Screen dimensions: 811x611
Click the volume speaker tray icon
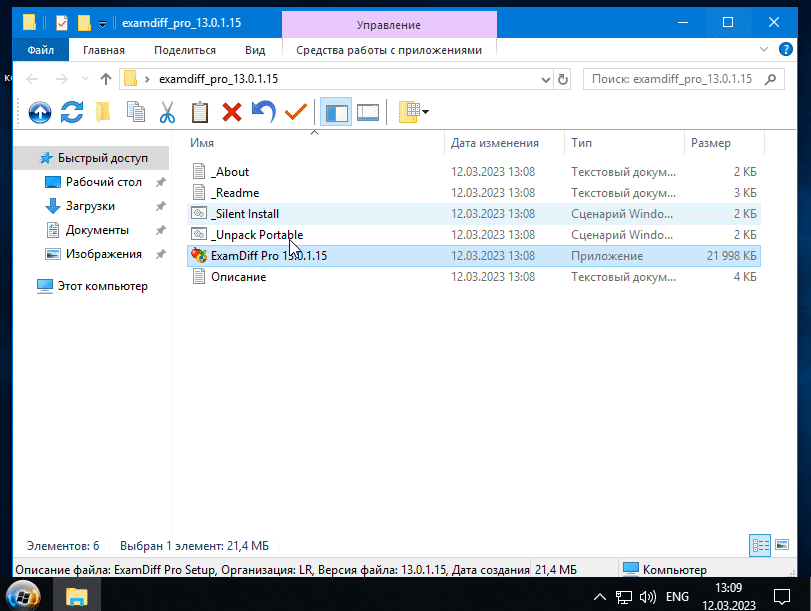click(x=648, y=597)
